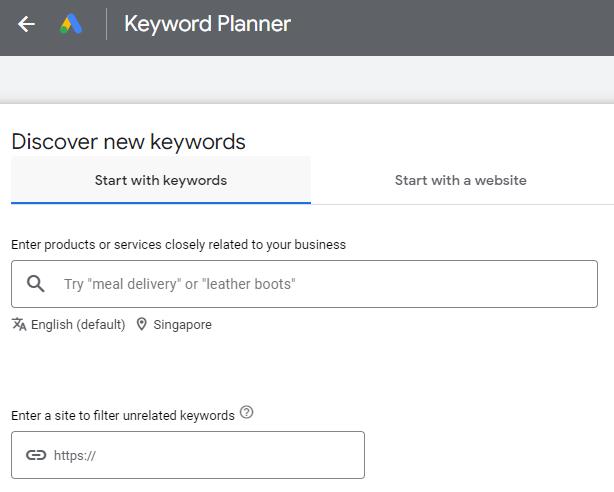This screenshot has height=492, width=614.
Task: Switch to Start with a website tab
Action: (460, 180)
